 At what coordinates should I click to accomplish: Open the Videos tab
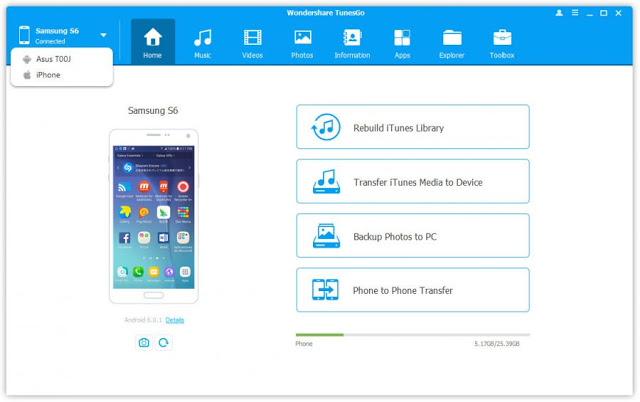click(252, 42)
